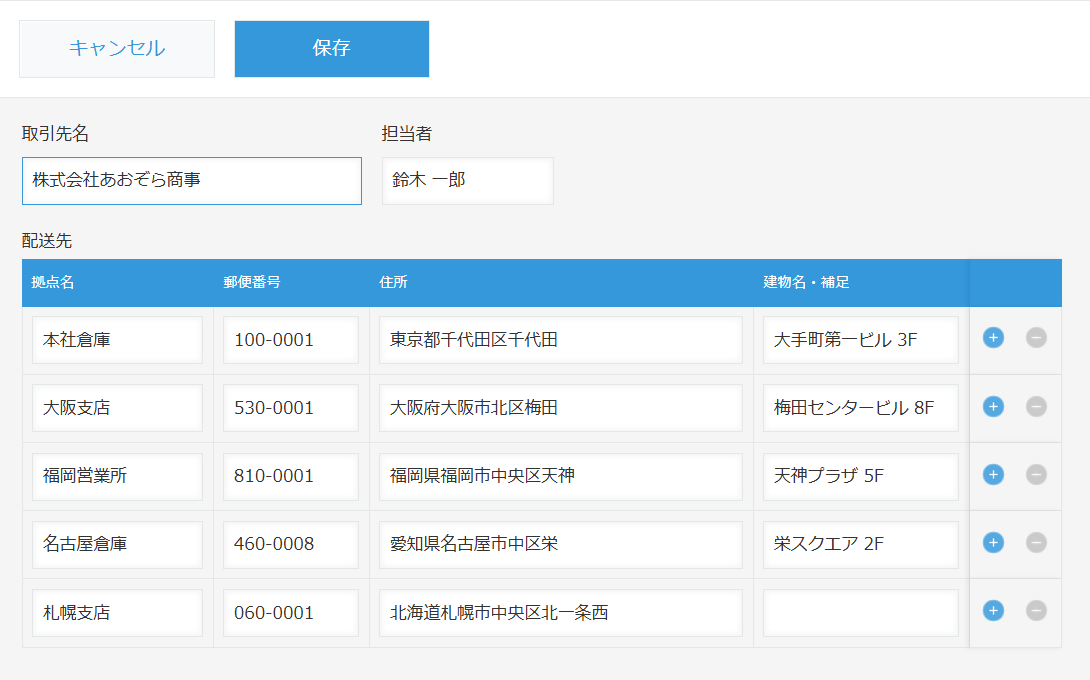Save the form with 保存
1090x680 pixels.
coord(332,49)
